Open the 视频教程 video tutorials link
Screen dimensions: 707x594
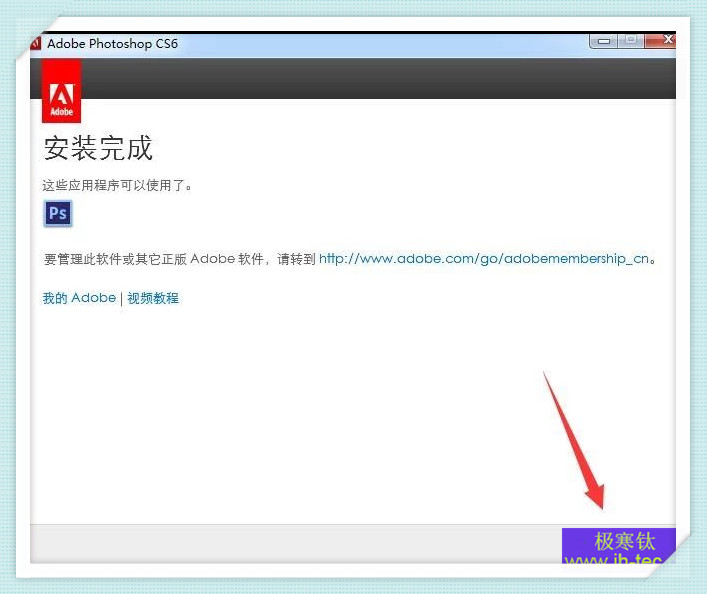[x=153, y=298]
